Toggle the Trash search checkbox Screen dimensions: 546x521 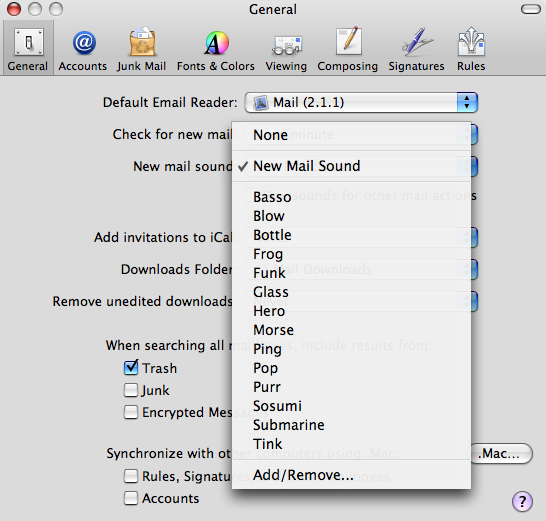point(131,367)
